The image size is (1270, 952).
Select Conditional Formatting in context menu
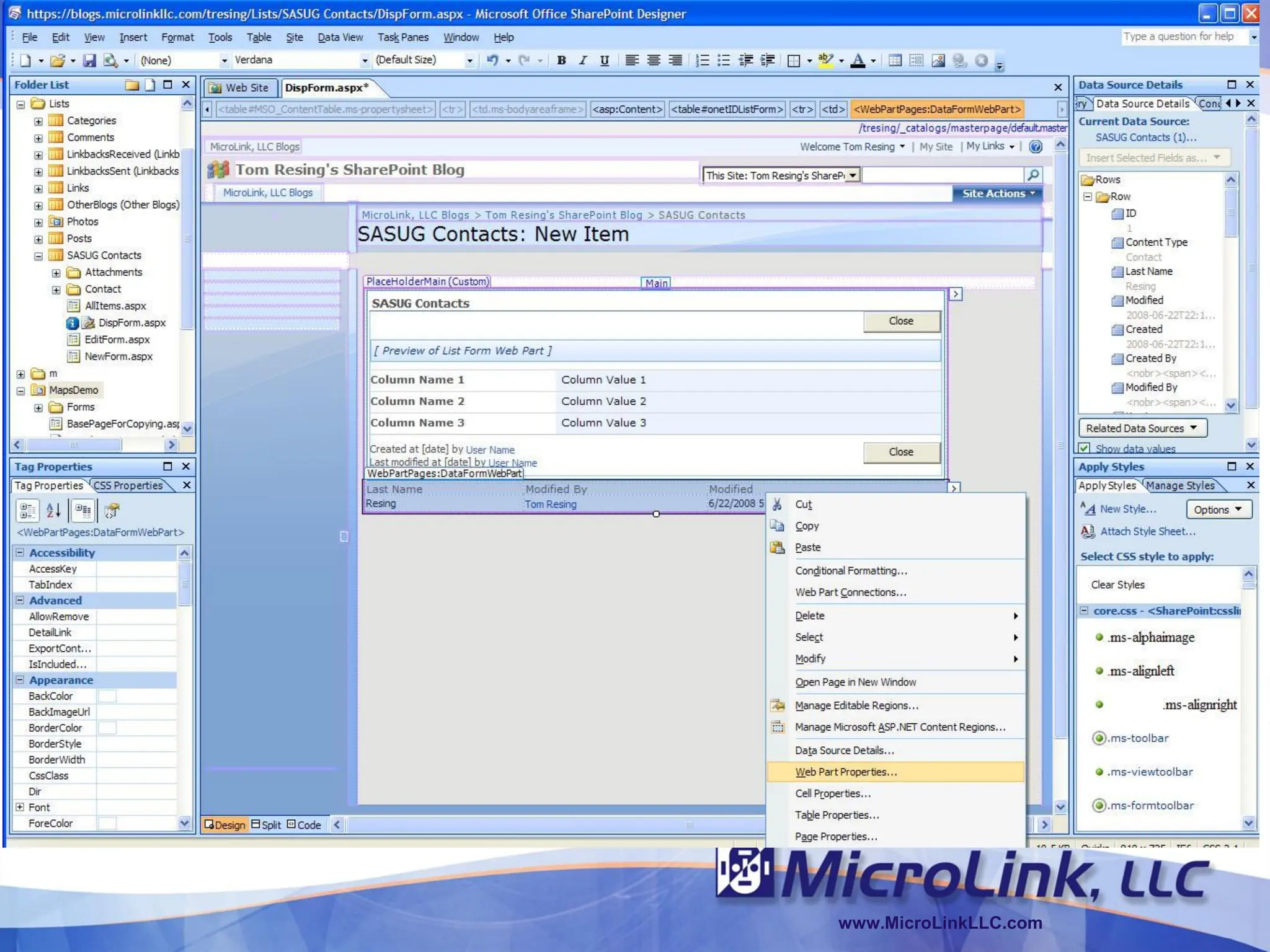851,571
